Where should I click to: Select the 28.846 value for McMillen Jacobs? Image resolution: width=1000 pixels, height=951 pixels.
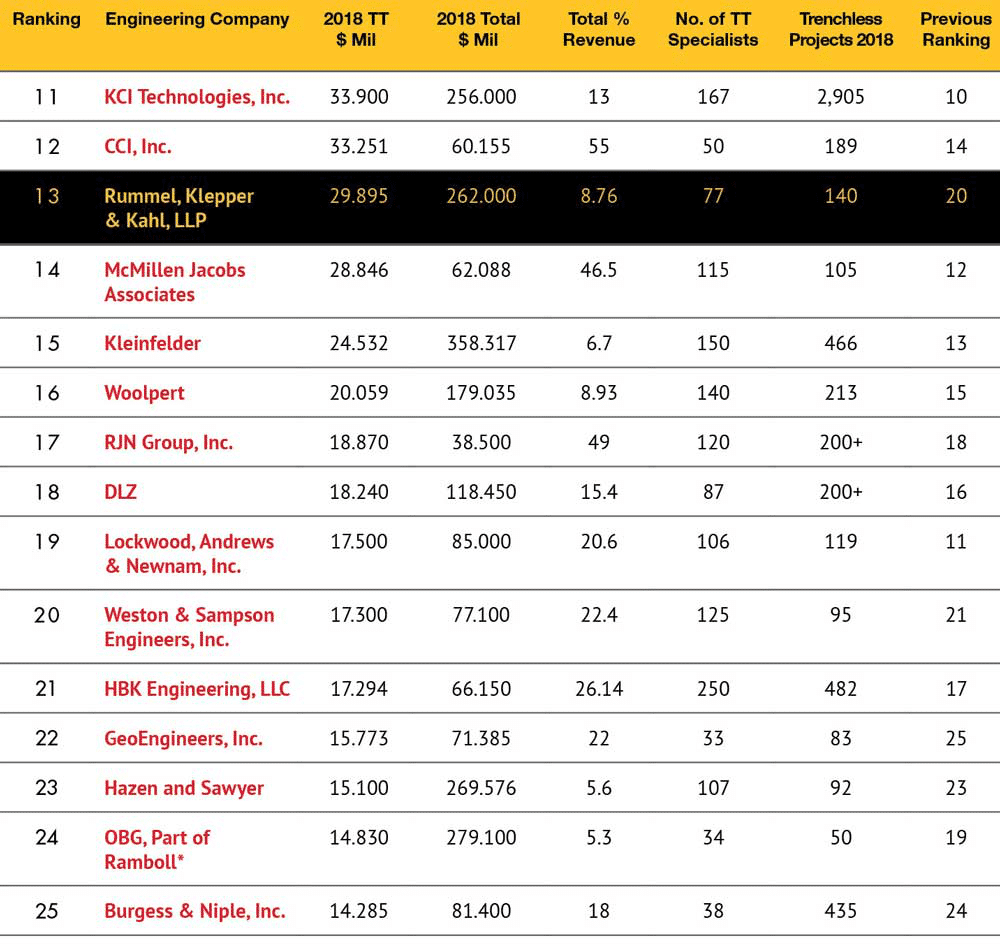(359, 270)
